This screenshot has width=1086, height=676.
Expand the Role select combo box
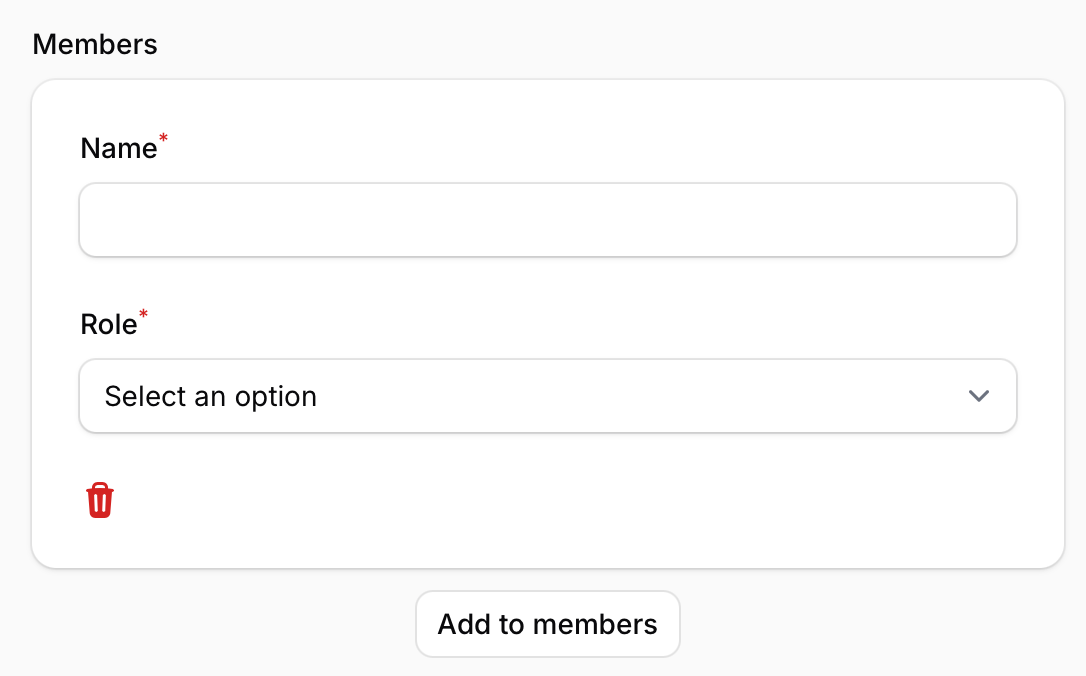pyautogui.click(x=547, y=396)
